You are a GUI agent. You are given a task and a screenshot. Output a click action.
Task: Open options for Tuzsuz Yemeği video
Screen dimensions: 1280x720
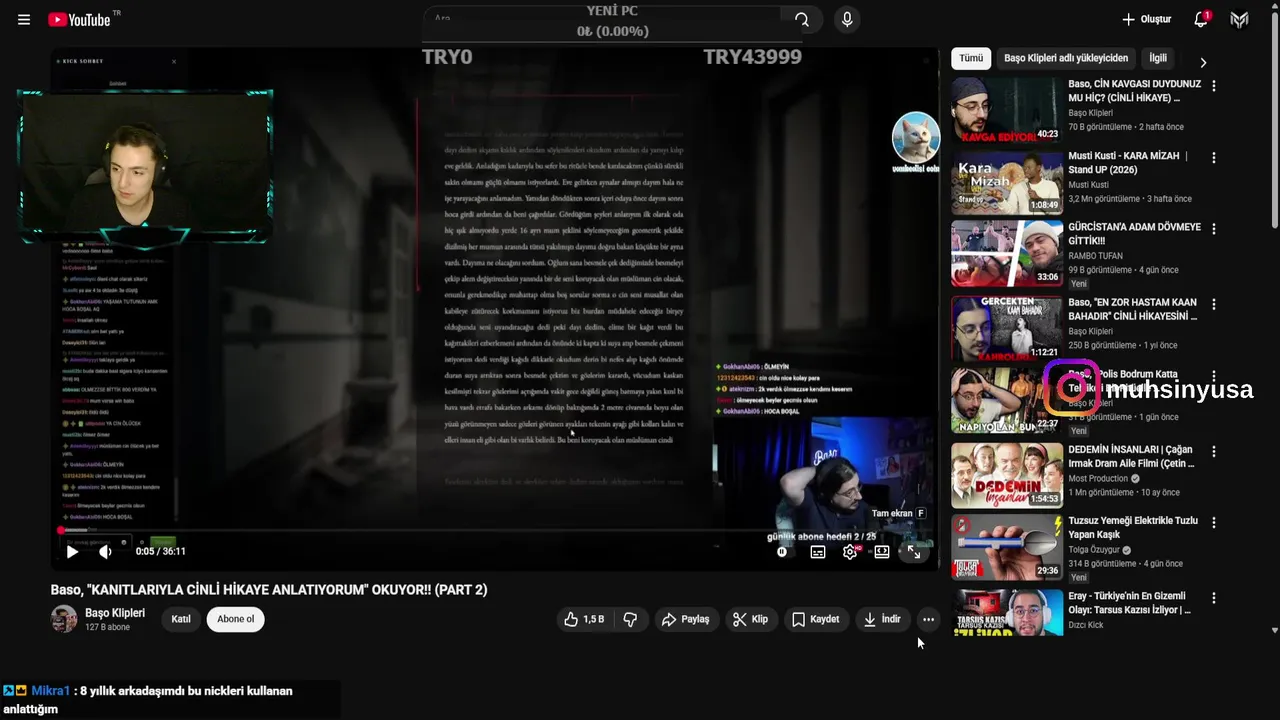coord(1214,522)
